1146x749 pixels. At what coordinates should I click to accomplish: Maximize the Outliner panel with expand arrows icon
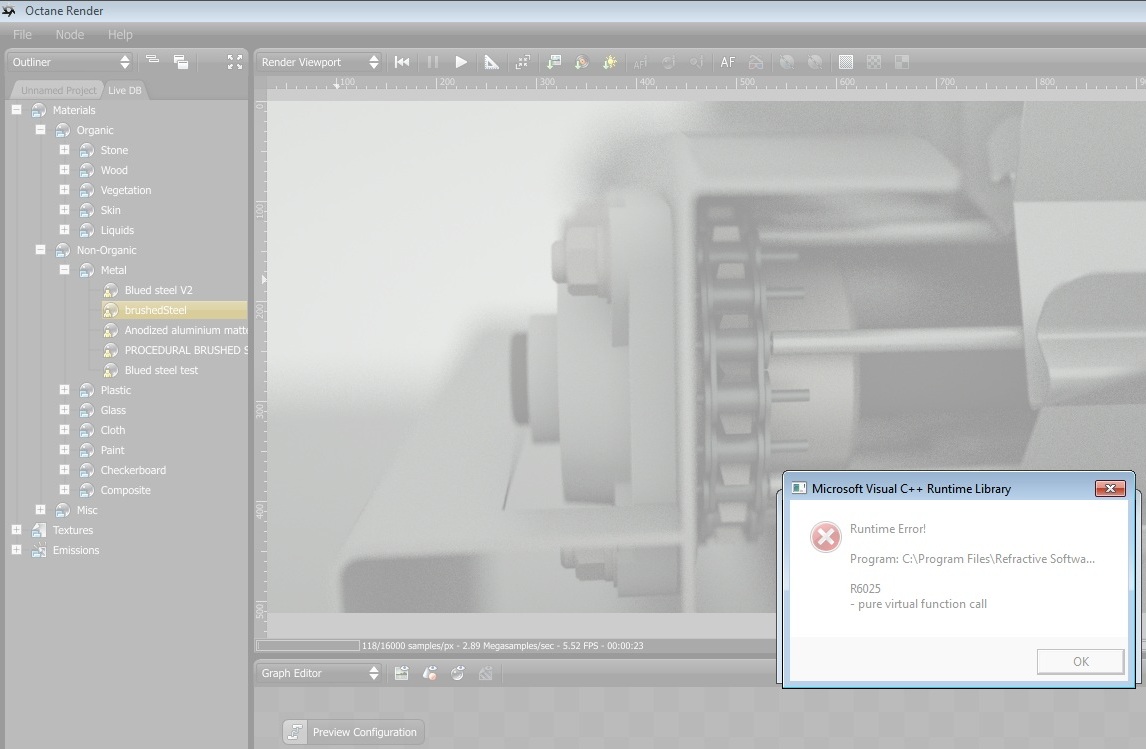tap(235, 62)
